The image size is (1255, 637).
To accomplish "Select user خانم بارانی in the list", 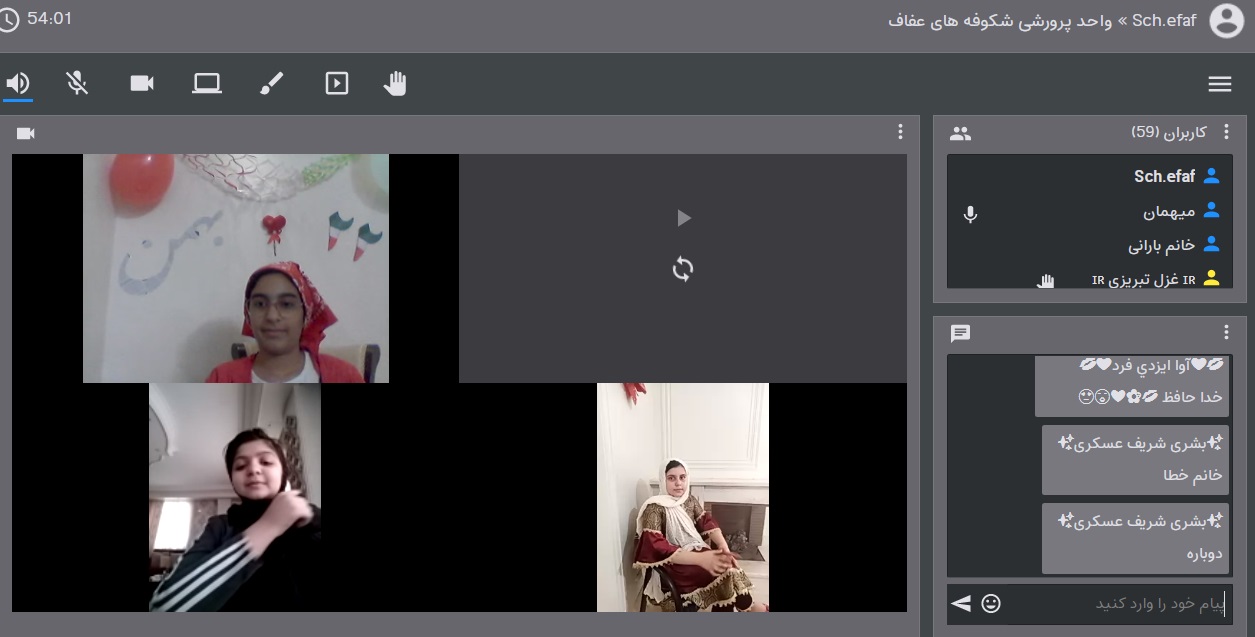I will pyautogui.click(x=1162, y=245).
